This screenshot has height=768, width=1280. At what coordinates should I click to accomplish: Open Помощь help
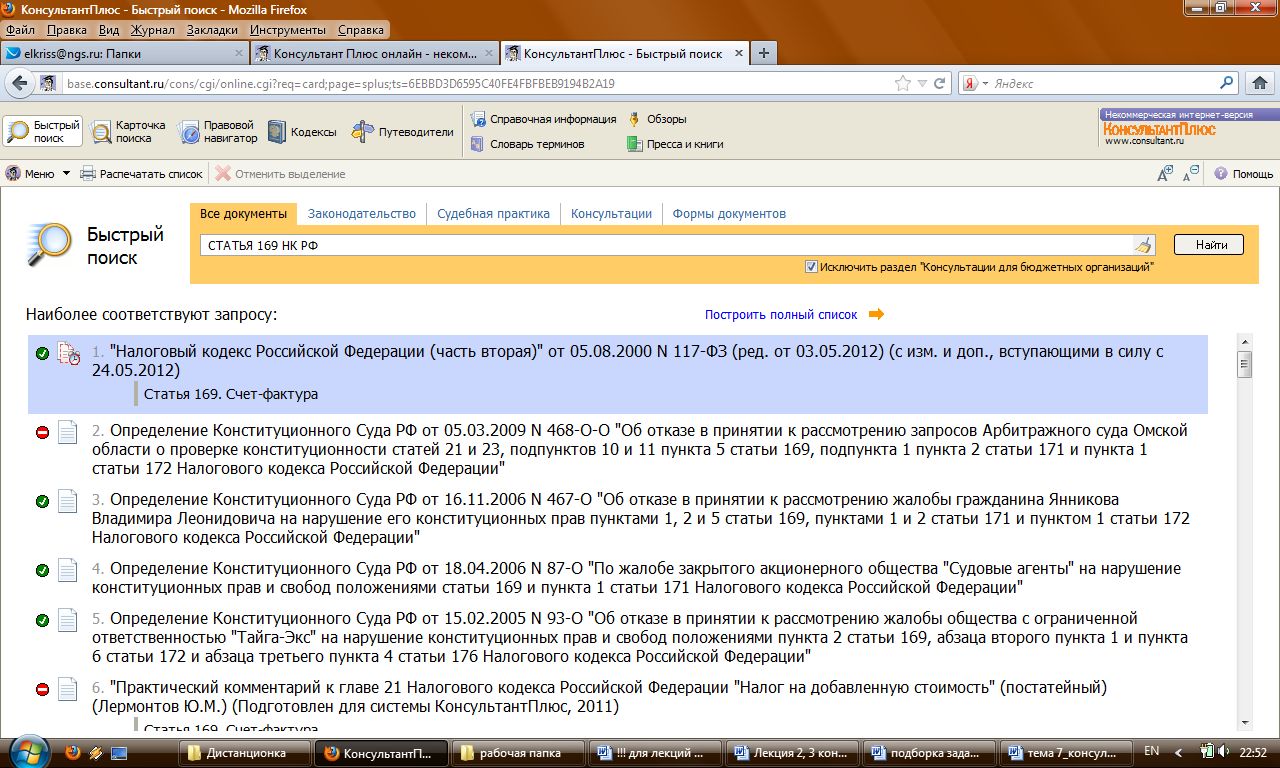point(1244,174)
